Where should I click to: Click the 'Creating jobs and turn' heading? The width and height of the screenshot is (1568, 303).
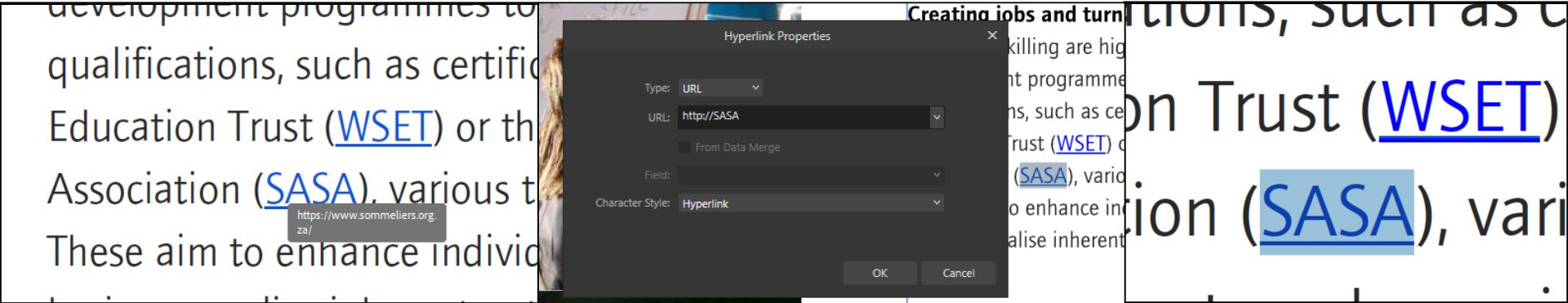point(1016,14)
